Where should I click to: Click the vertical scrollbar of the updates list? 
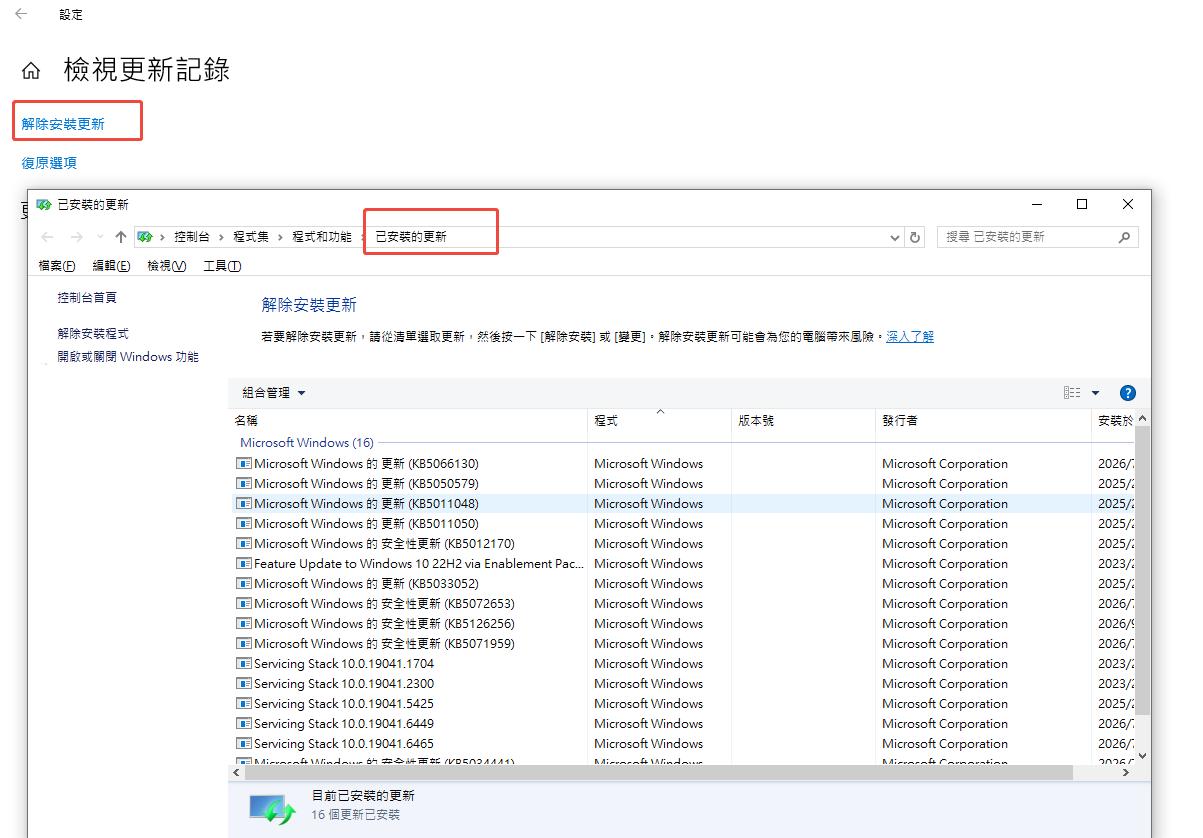coord(1143,570)
